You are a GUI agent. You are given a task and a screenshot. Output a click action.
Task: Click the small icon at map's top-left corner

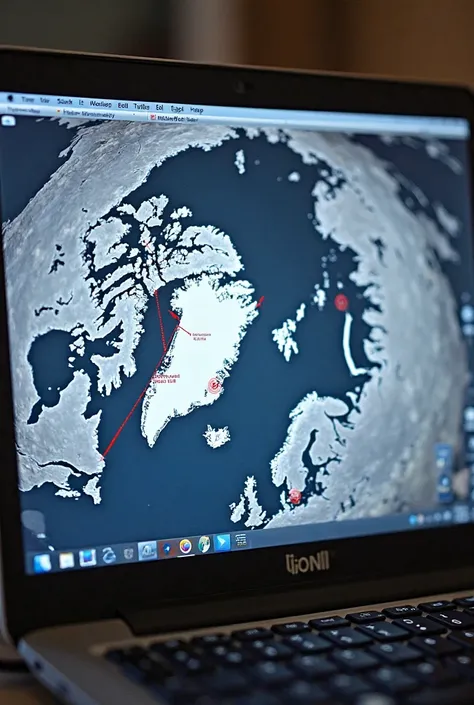(8, 120)
